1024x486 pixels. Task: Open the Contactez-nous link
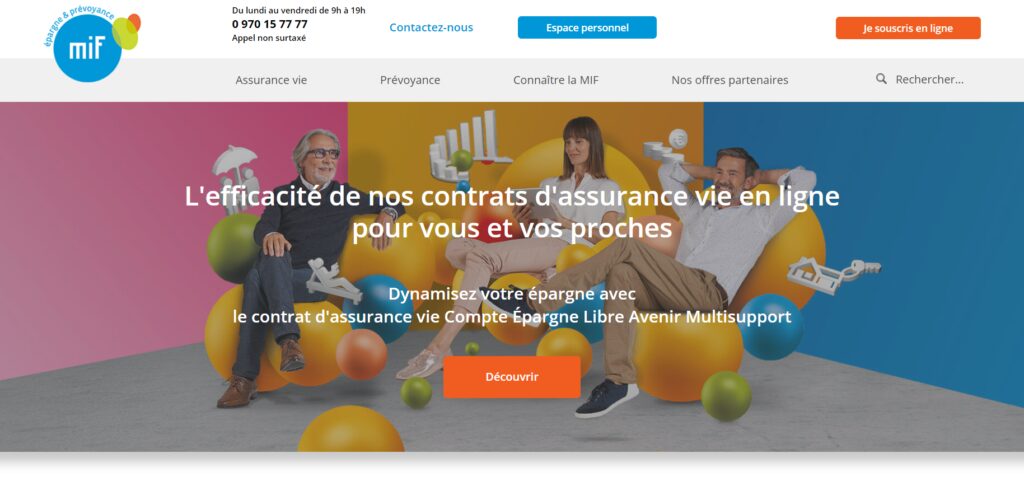click(431, 27)
